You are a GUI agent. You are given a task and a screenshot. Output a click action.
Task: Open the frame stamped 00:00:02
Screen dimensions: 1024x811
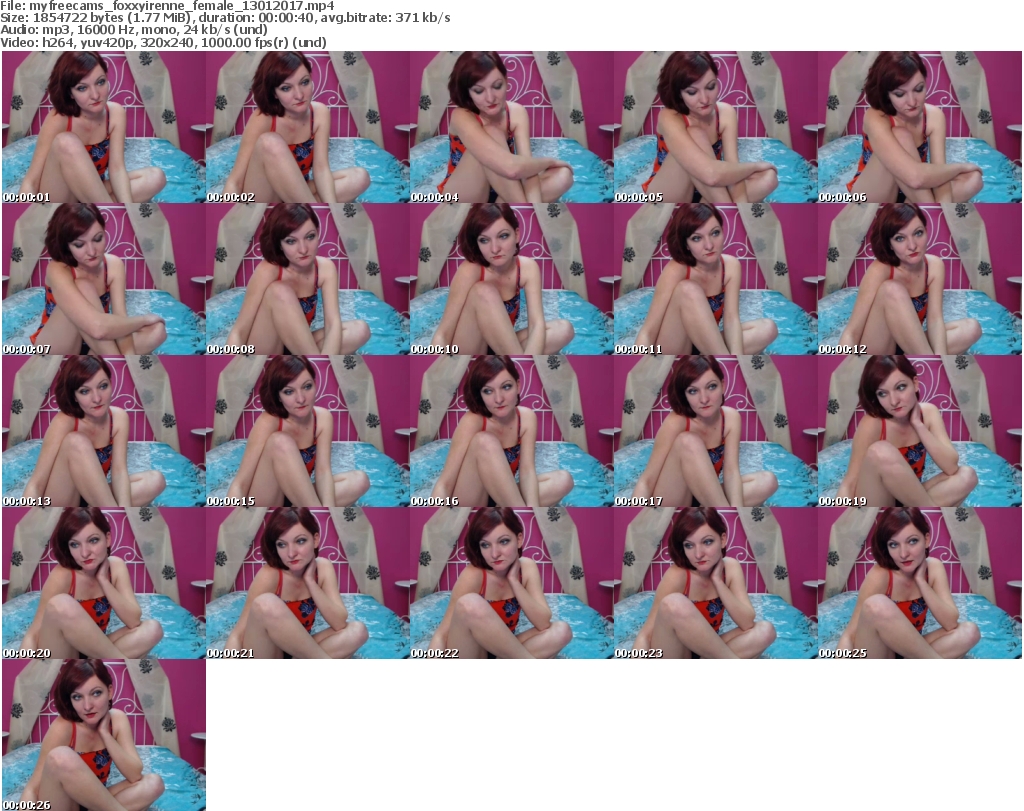pyautogui.click(x=308, y=127)
